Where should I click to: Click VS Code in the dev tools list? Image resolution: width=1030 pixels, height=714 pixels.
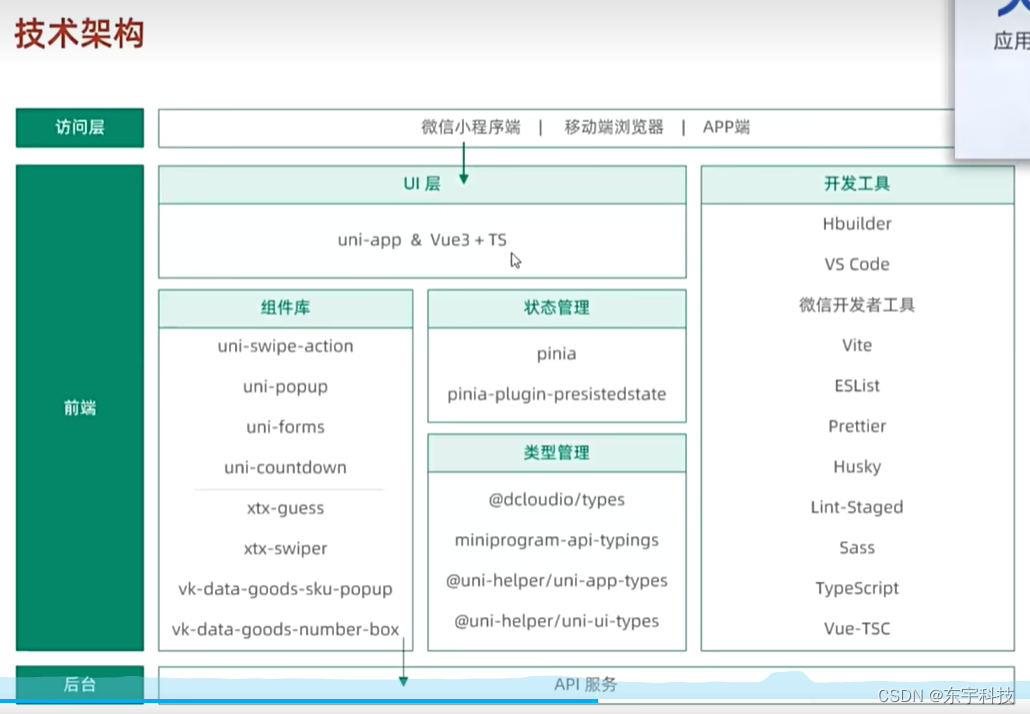pyautogui.click(x=857, y=264)
